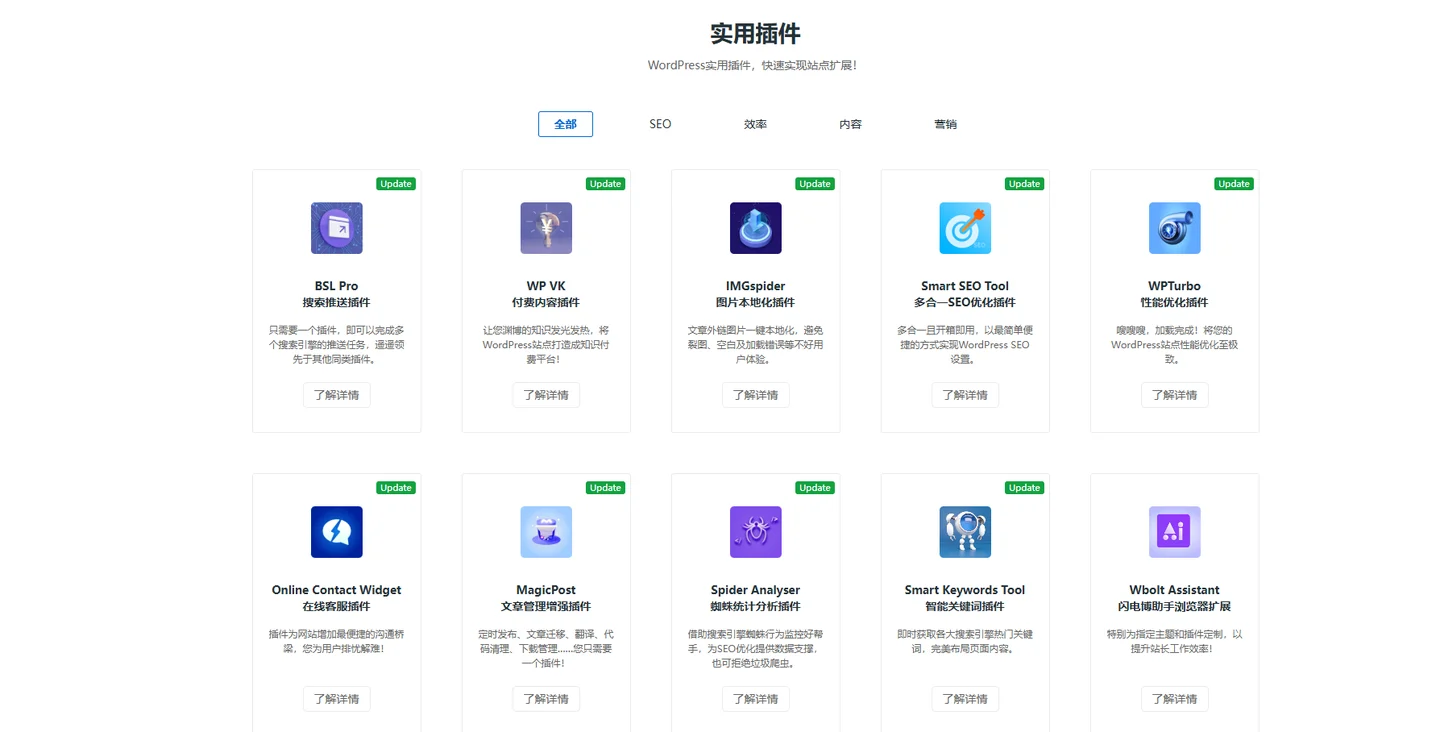Open 了解详情 for MagicPost
This screenshot has height=732, width=1440.
click(x=546, y=699)
